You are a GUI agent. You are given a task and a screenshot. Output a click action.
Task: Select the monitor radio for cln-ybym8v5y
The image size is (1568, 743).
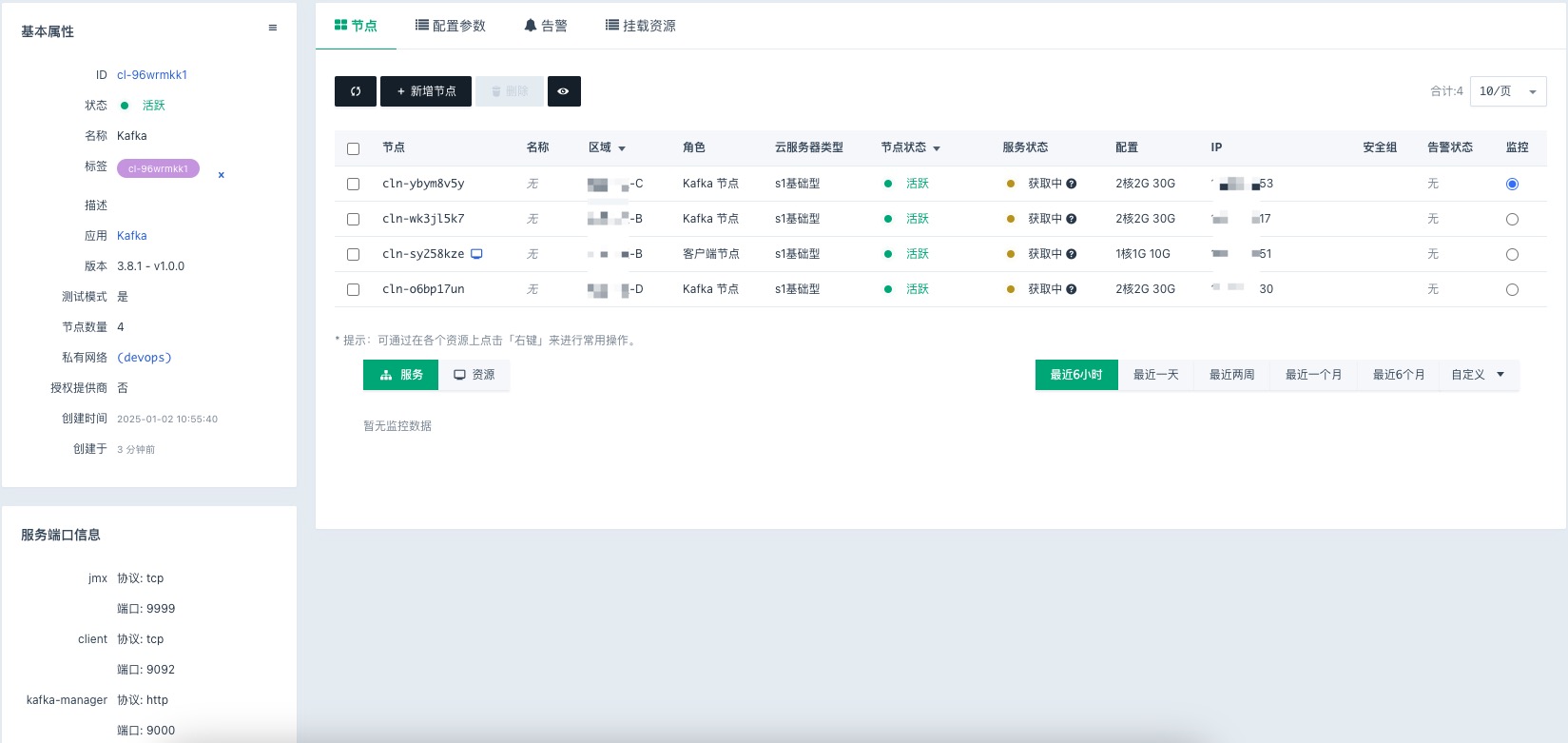click(1513, 185)
